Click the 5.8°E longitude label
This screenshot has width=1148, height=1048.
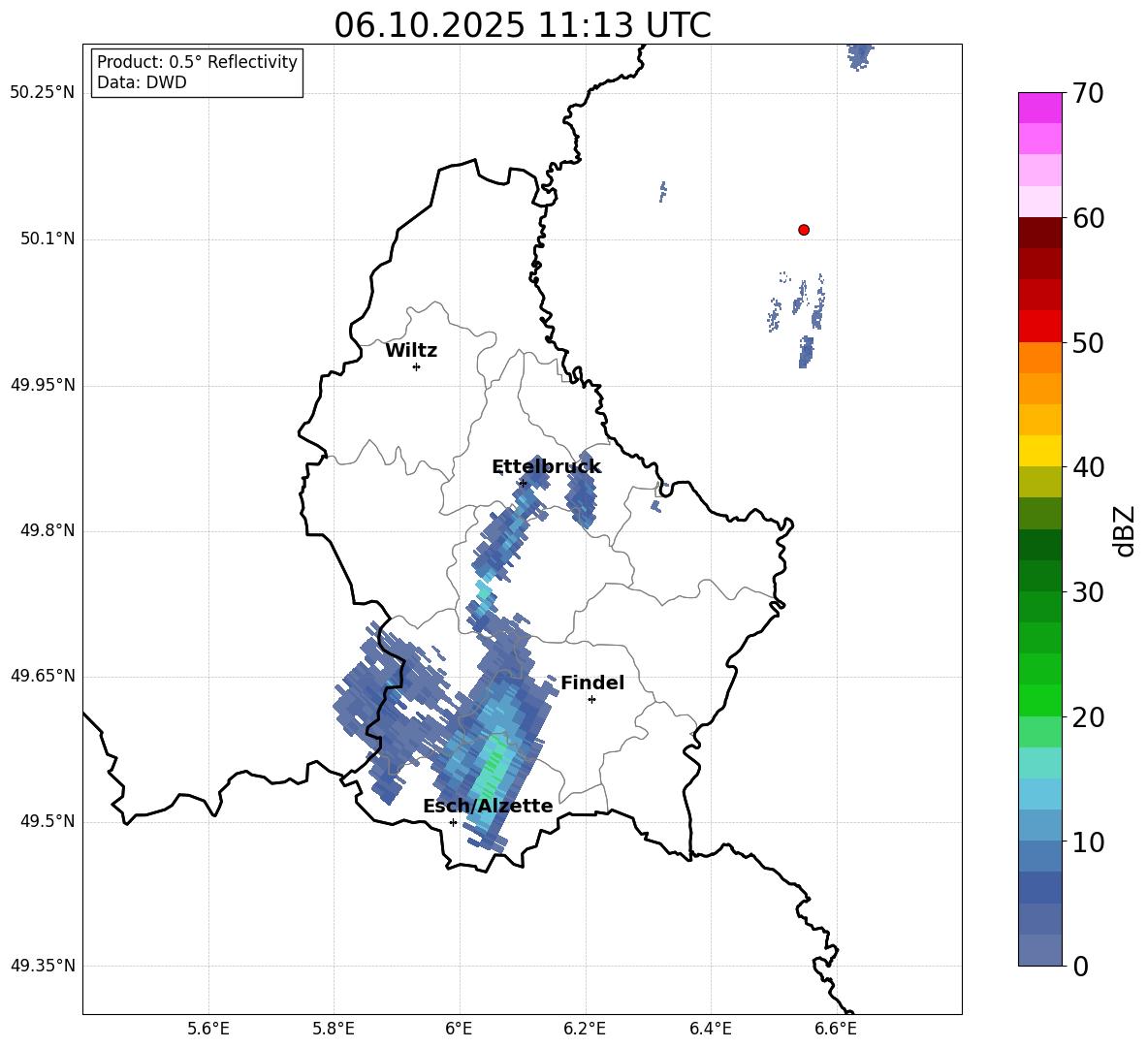point(334,1029)
